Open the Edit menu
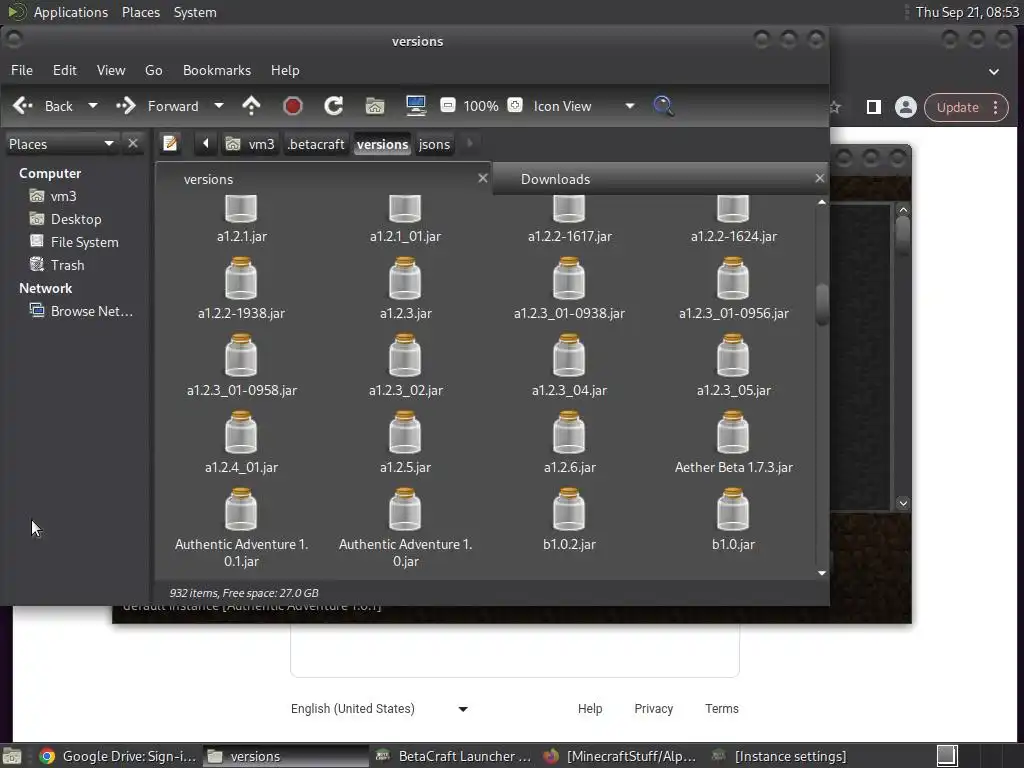 (65, 70)
